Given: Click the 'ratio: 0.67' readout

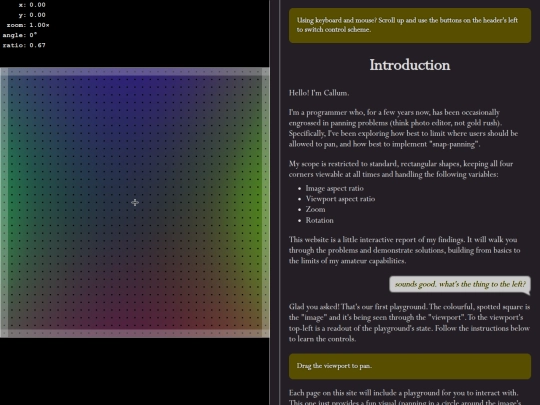Looking at the screenshot, I should [24, 45].
